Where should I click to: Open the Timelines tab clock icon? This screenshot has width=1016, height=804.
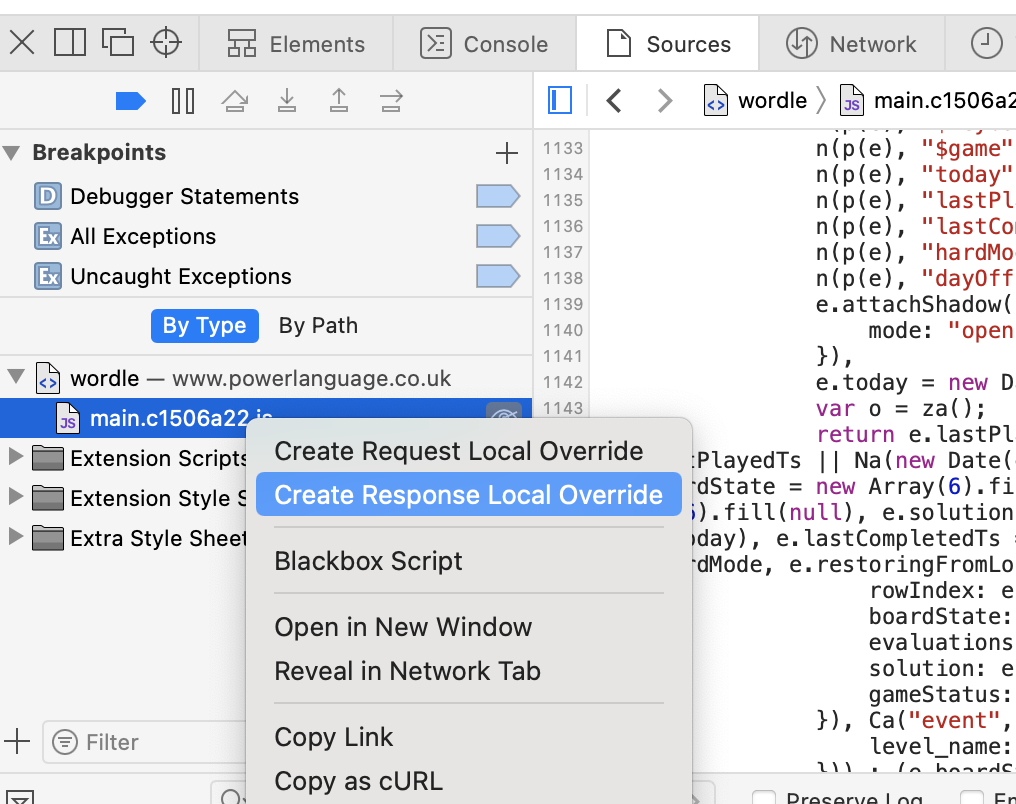pyautogui.click(x=986, y=44)
